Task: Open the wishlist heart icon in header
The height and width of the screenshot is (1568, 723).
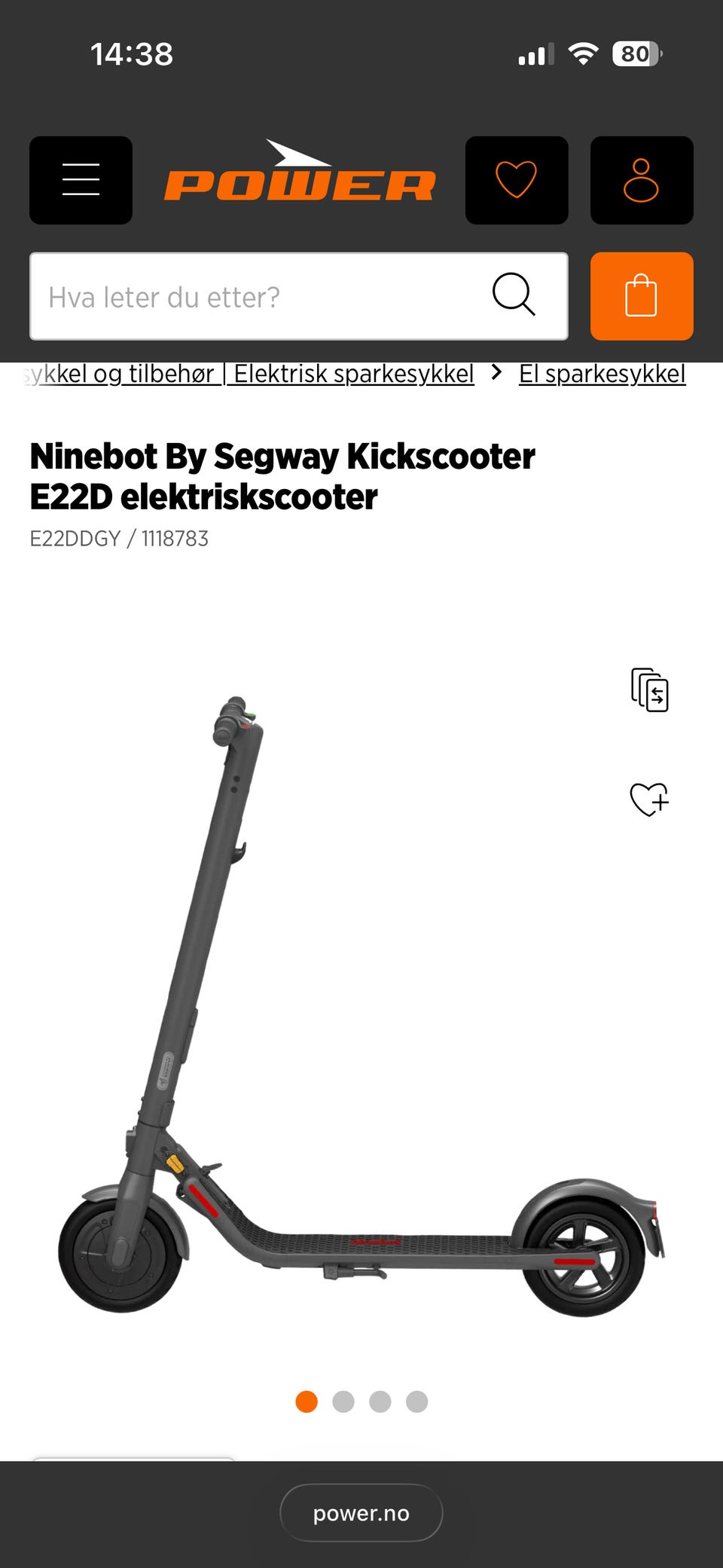Action: [x=517, y=180]
